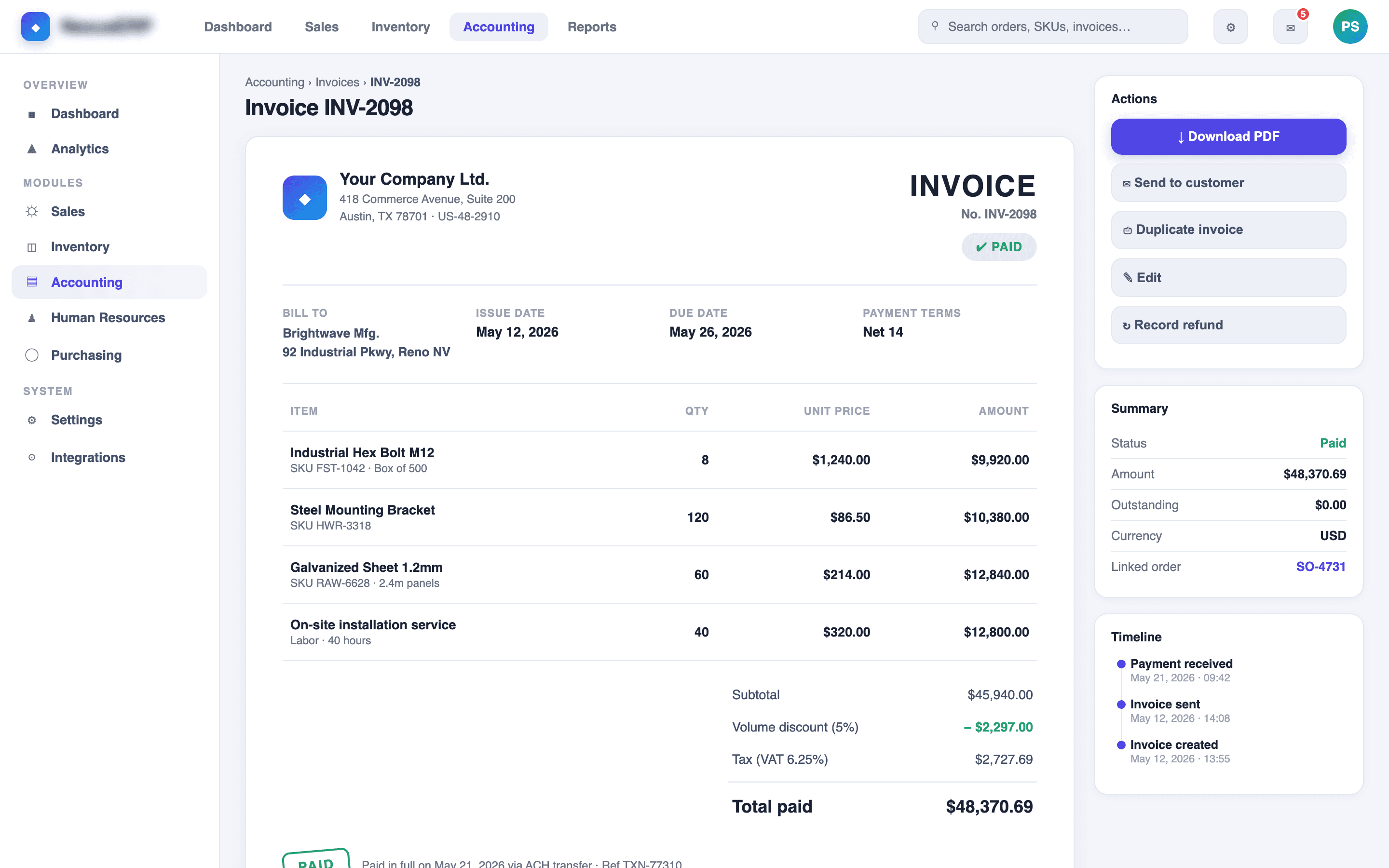The width and height of the screenshot is (1389, 868).
Task: Click the Invoices breadcrumb link
Action: coord(338,82)
